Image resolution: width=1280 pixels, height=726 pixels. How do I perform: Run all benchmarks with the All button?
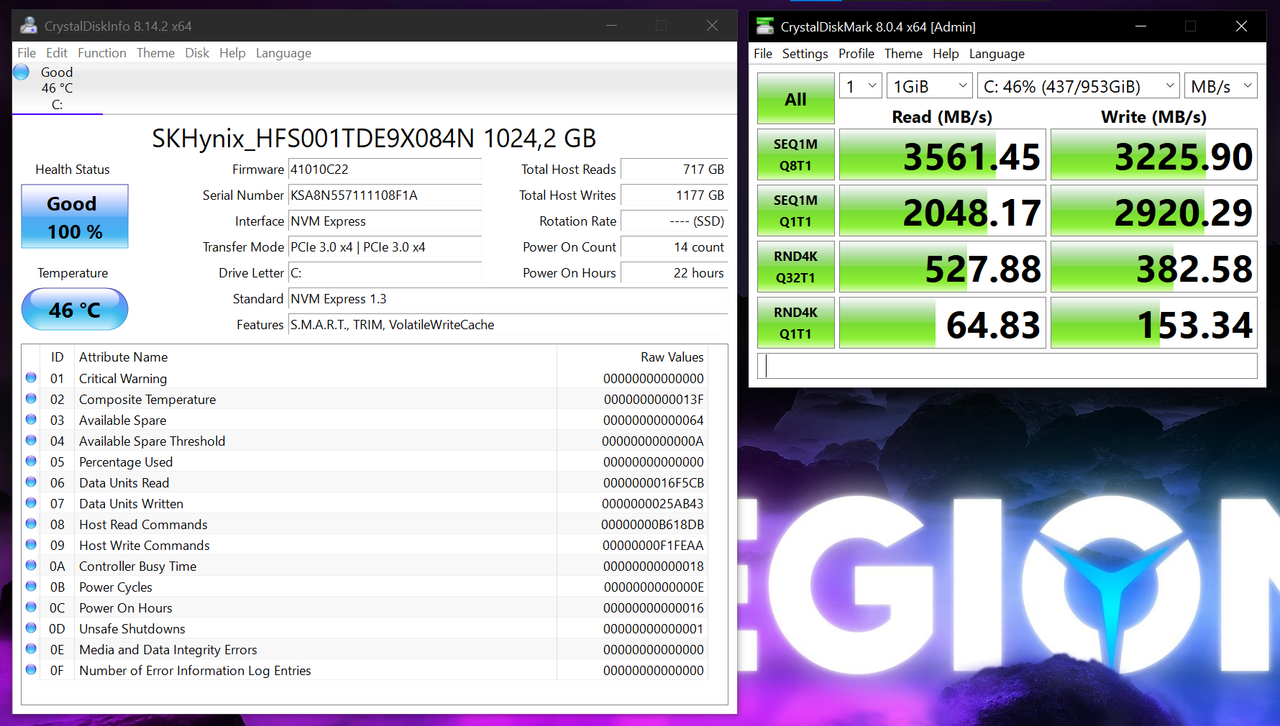795,98
